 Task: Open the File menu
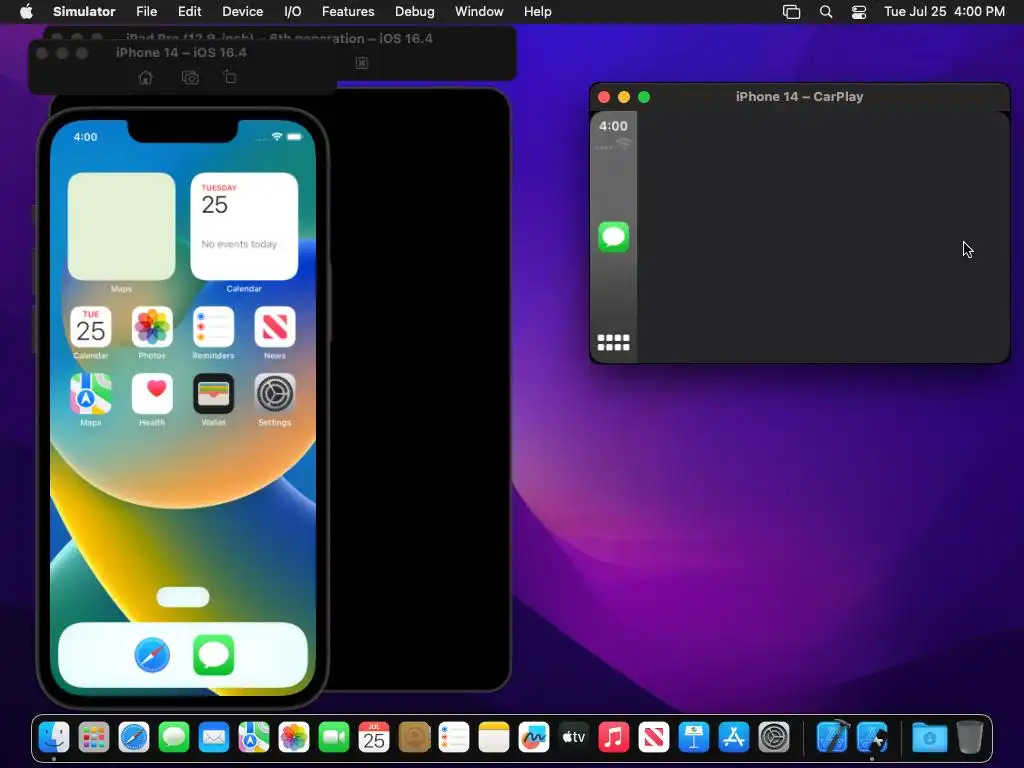tap(146, 12)
